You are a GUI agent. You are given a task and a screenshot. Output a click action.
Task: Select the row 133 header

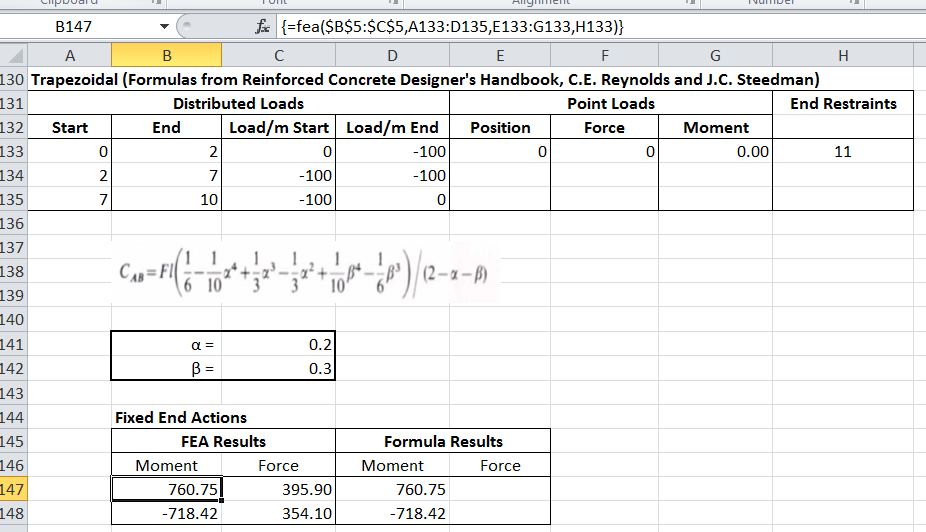[13, 153]
